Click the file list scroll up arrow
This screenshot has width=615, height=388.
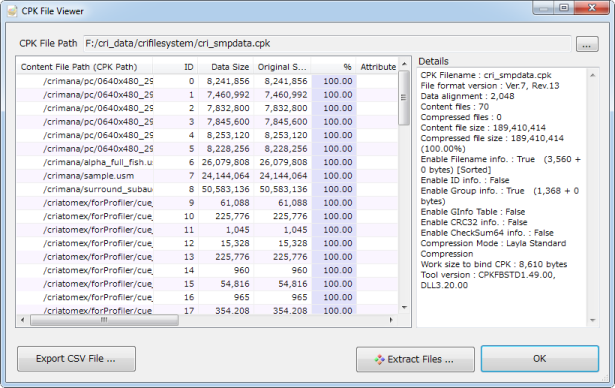coord(404,64)
